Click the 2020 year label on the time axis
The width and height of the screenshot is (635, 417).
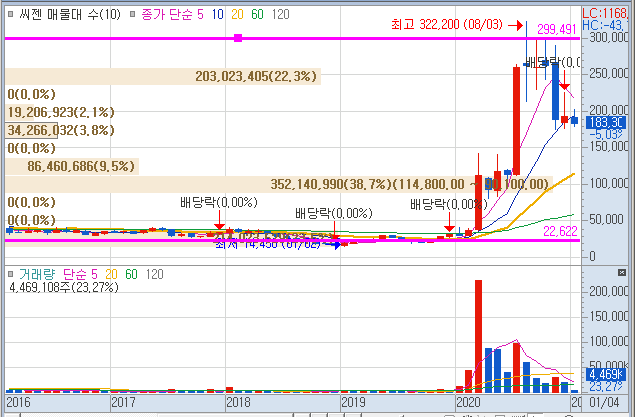(x=469, y=402)
